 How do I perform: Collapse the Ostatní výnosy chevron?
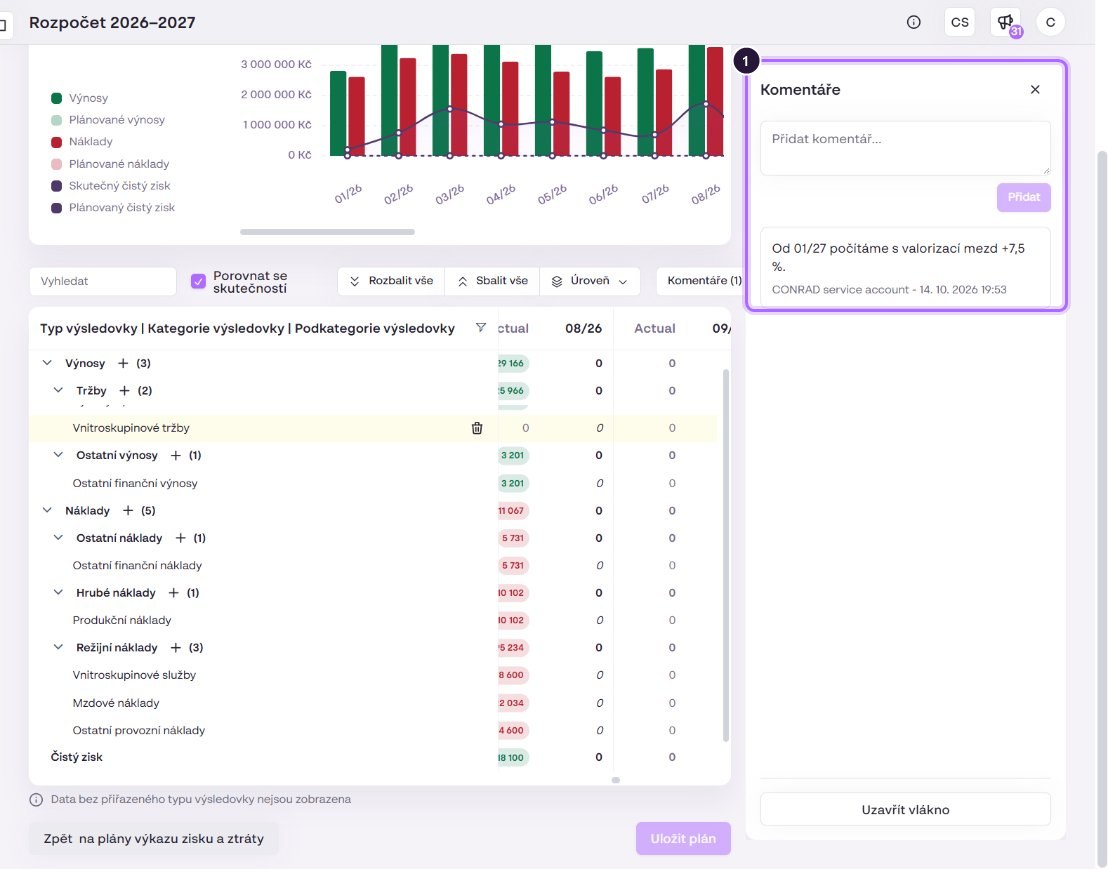coord(59,456)
